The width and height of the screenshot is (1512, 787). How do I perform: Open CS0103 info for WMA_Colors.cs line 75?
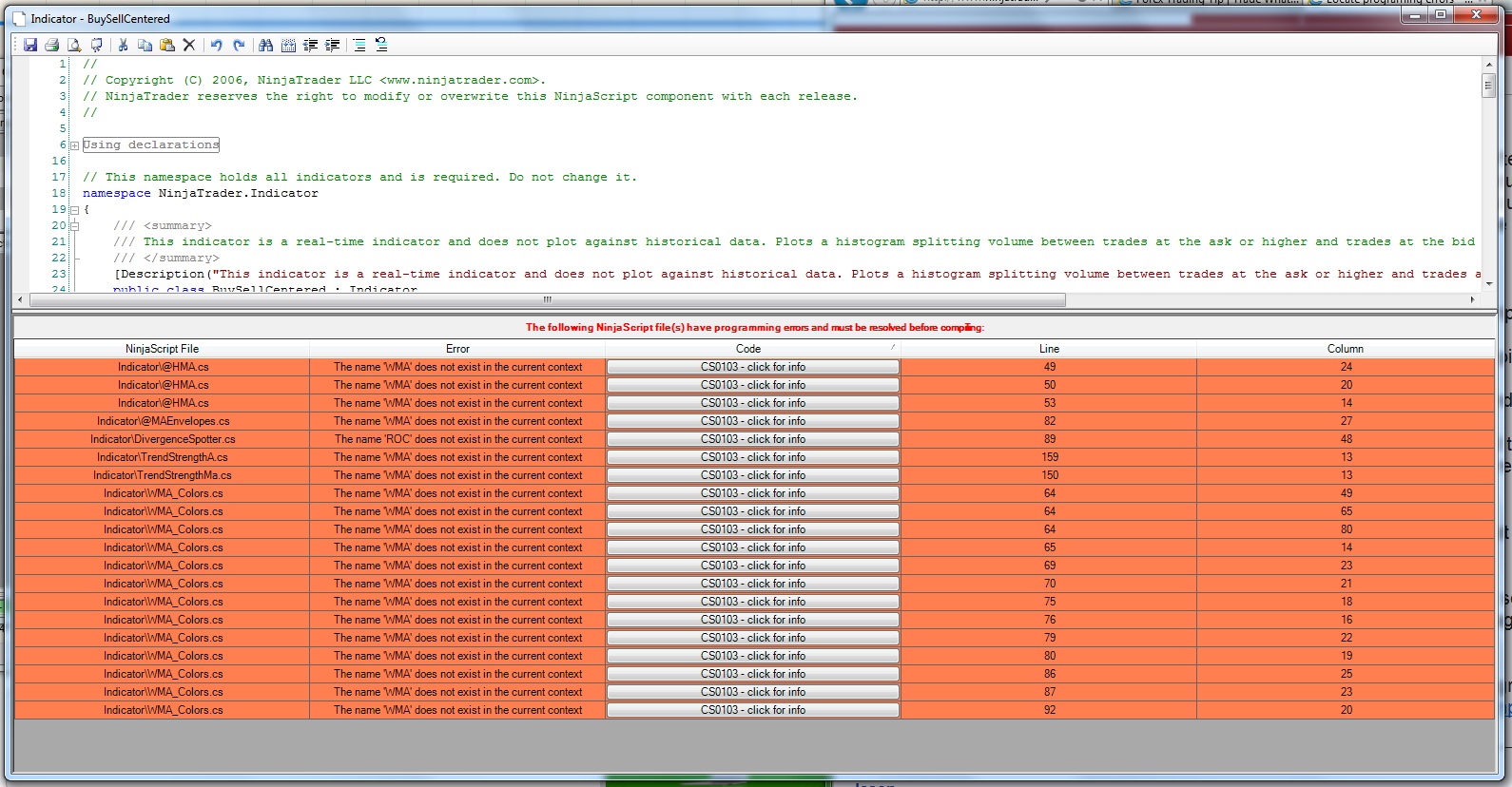coord(753,602)
